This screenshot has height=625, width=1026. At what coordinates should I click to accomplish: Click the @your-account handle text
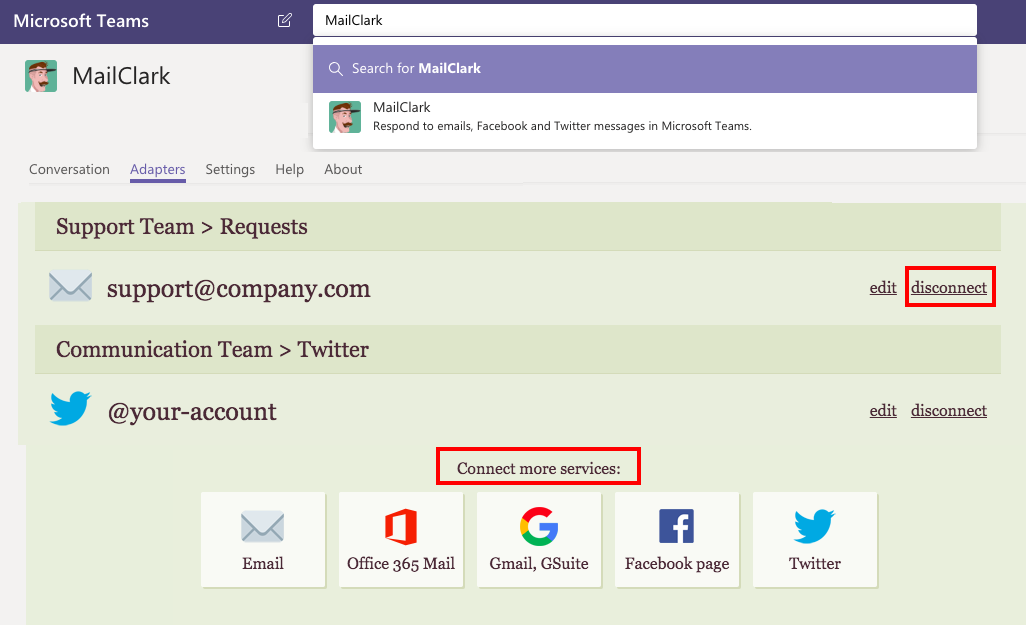192,412
